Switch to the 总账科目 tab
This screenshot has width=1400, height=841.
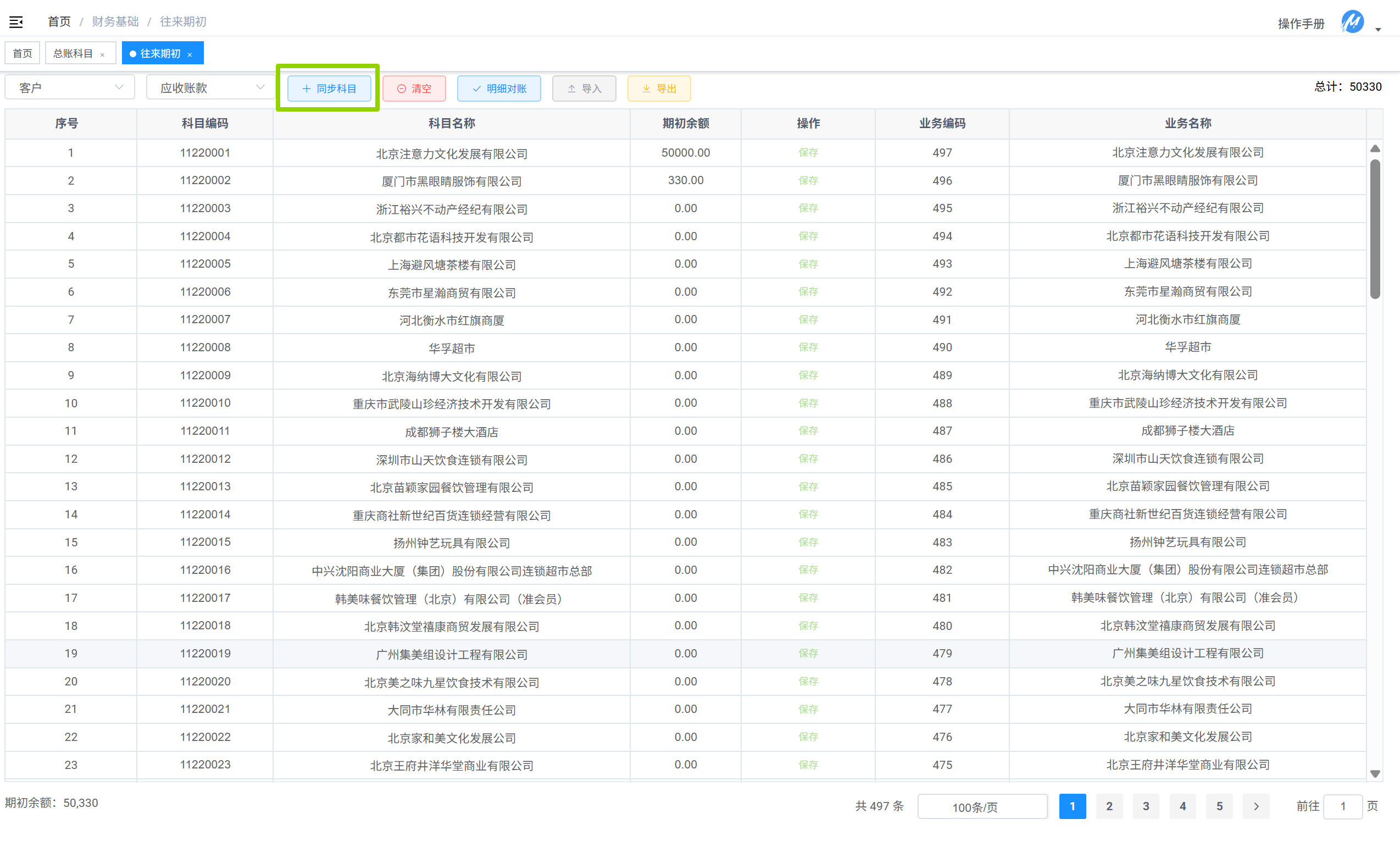pos(73,53)
